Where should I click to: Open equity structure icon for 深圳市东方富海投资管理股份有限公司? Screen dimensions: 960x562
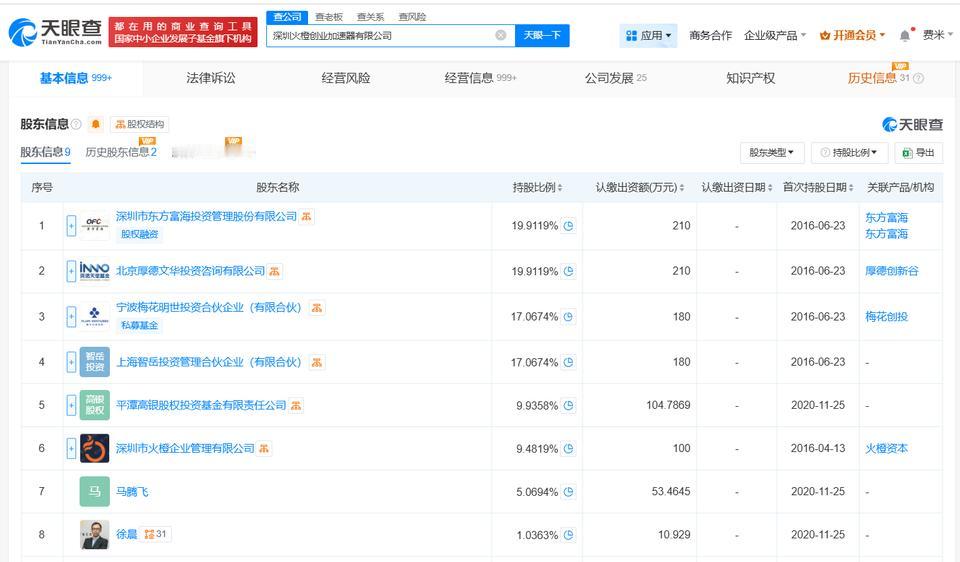(x=307, y=216)
